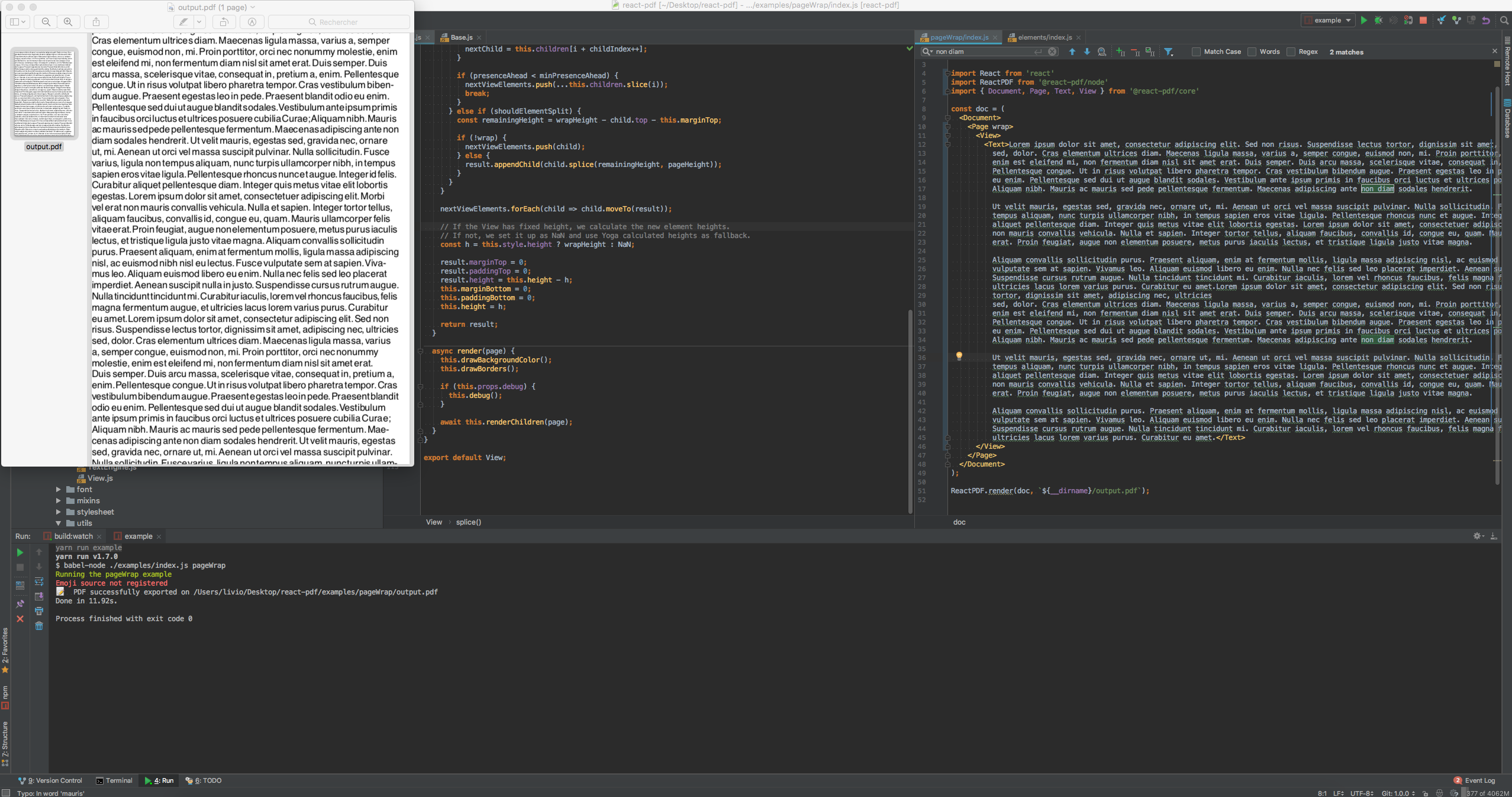The width and height of the screenshot is (1512, 797).
Task: Select the output.pdf page thumbnail
Action: click(44, 93)
